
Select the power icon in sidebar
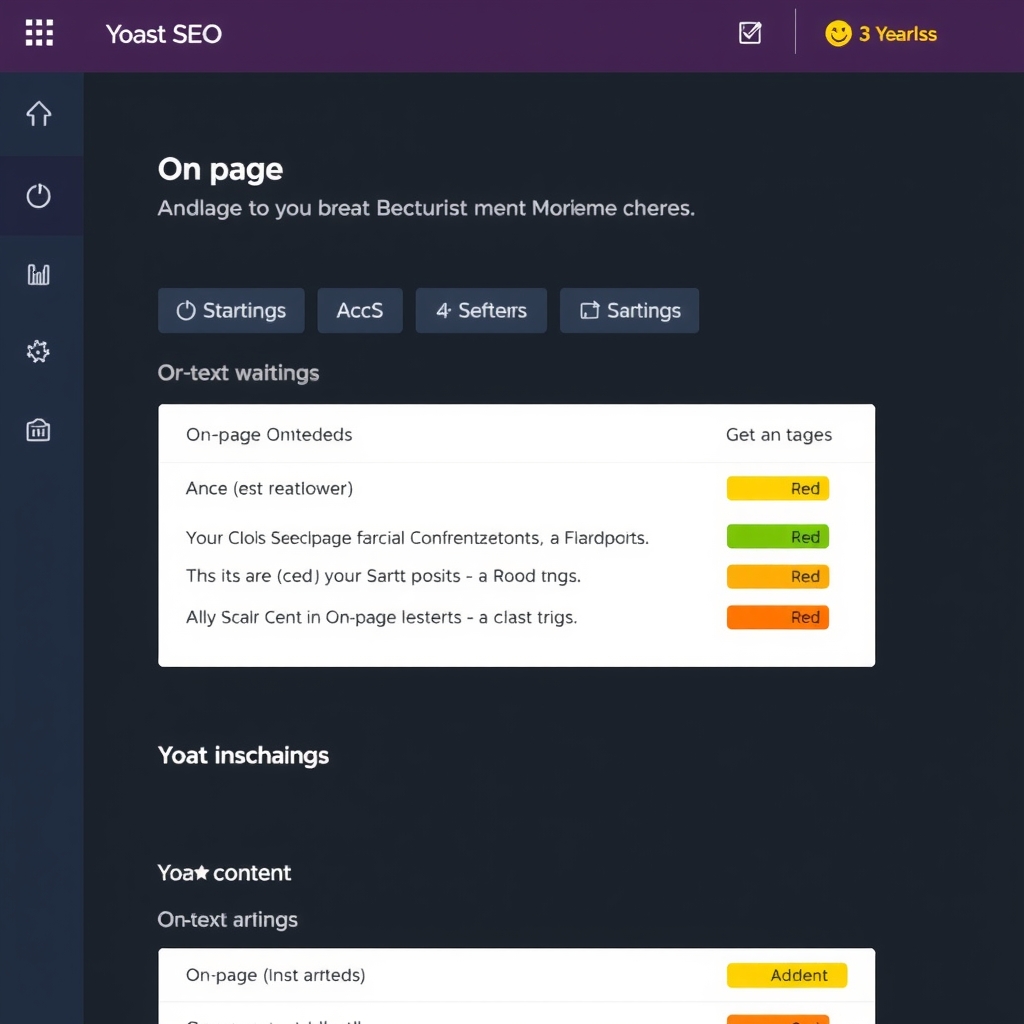tap(39, 196)
